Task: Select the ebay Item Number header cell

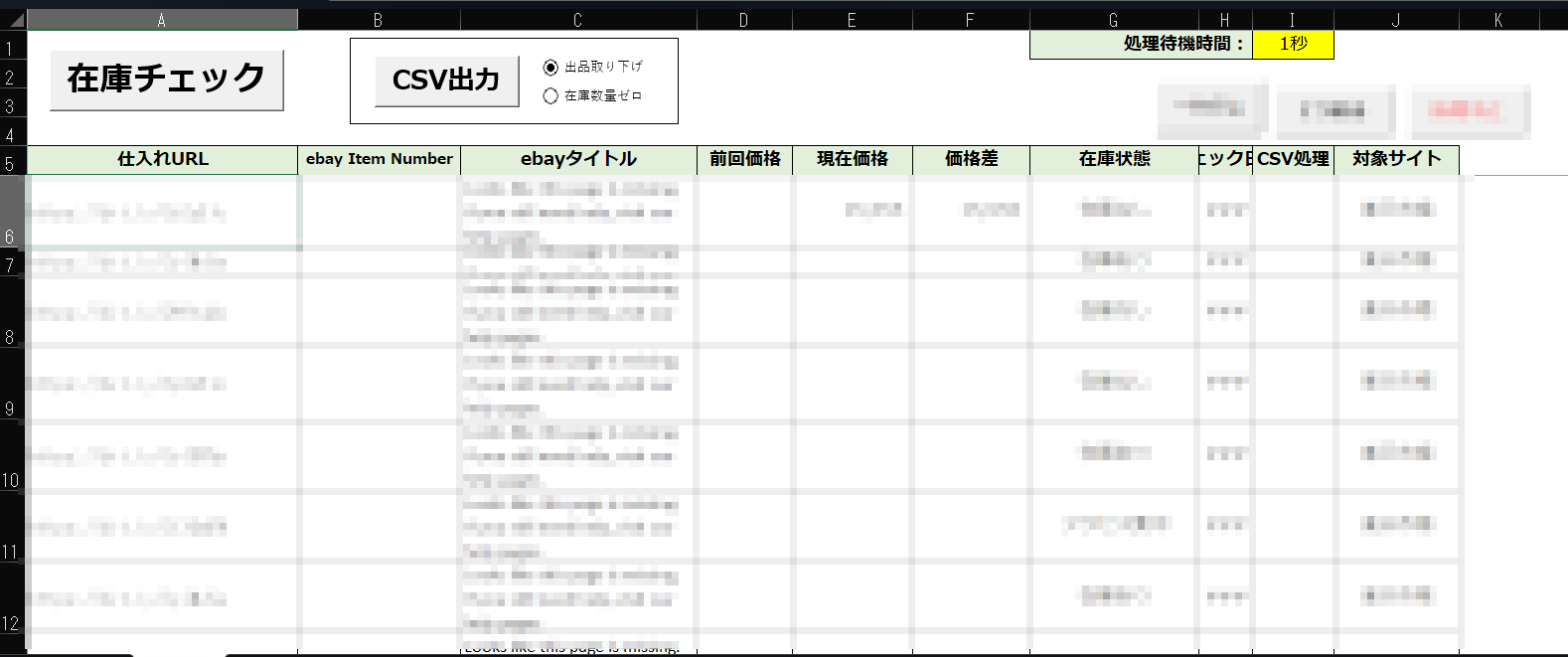Action: 379,160
